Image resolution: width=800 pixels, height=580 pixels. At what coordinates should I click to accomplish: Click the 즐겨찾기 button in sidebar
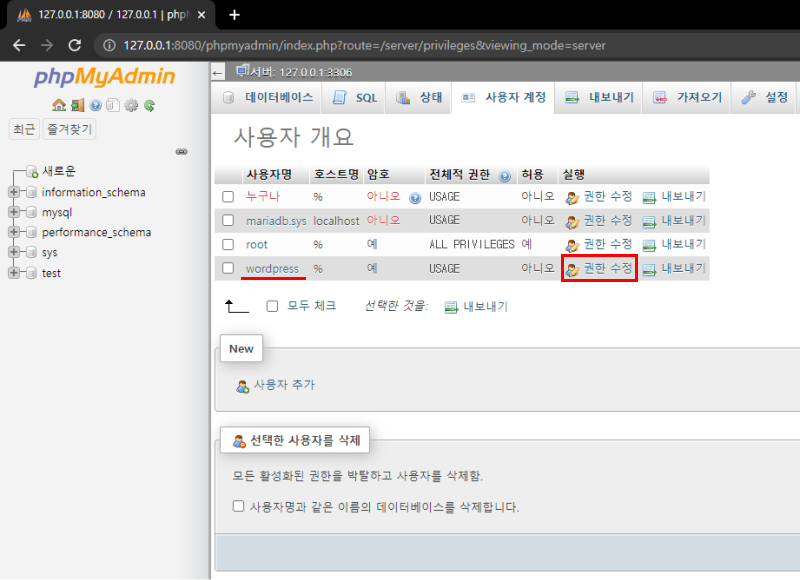[x=70, y=129]
